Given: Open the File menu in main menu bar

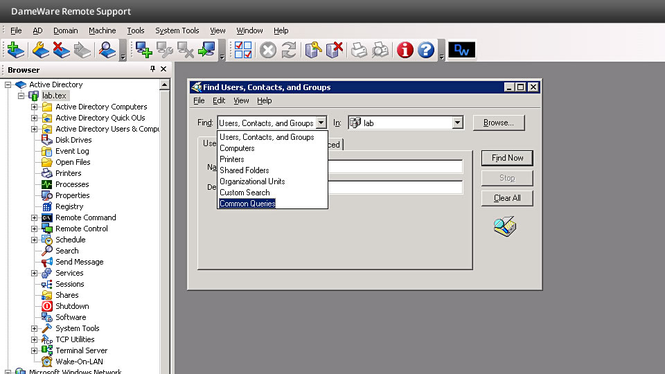Looking at the screenshot, I should coord(16,31).
